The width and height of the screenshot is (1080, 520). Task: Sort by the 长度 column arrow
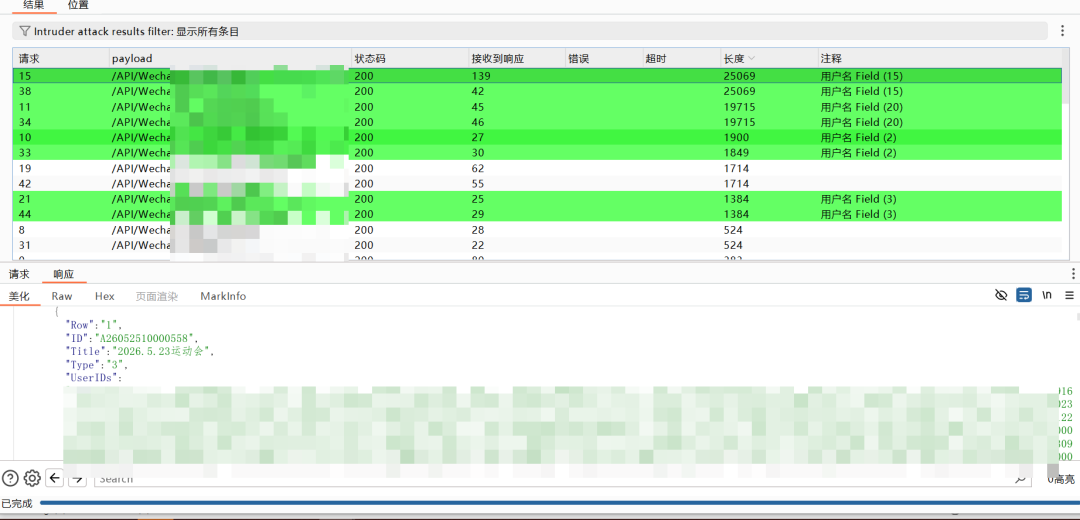(751, 59)
